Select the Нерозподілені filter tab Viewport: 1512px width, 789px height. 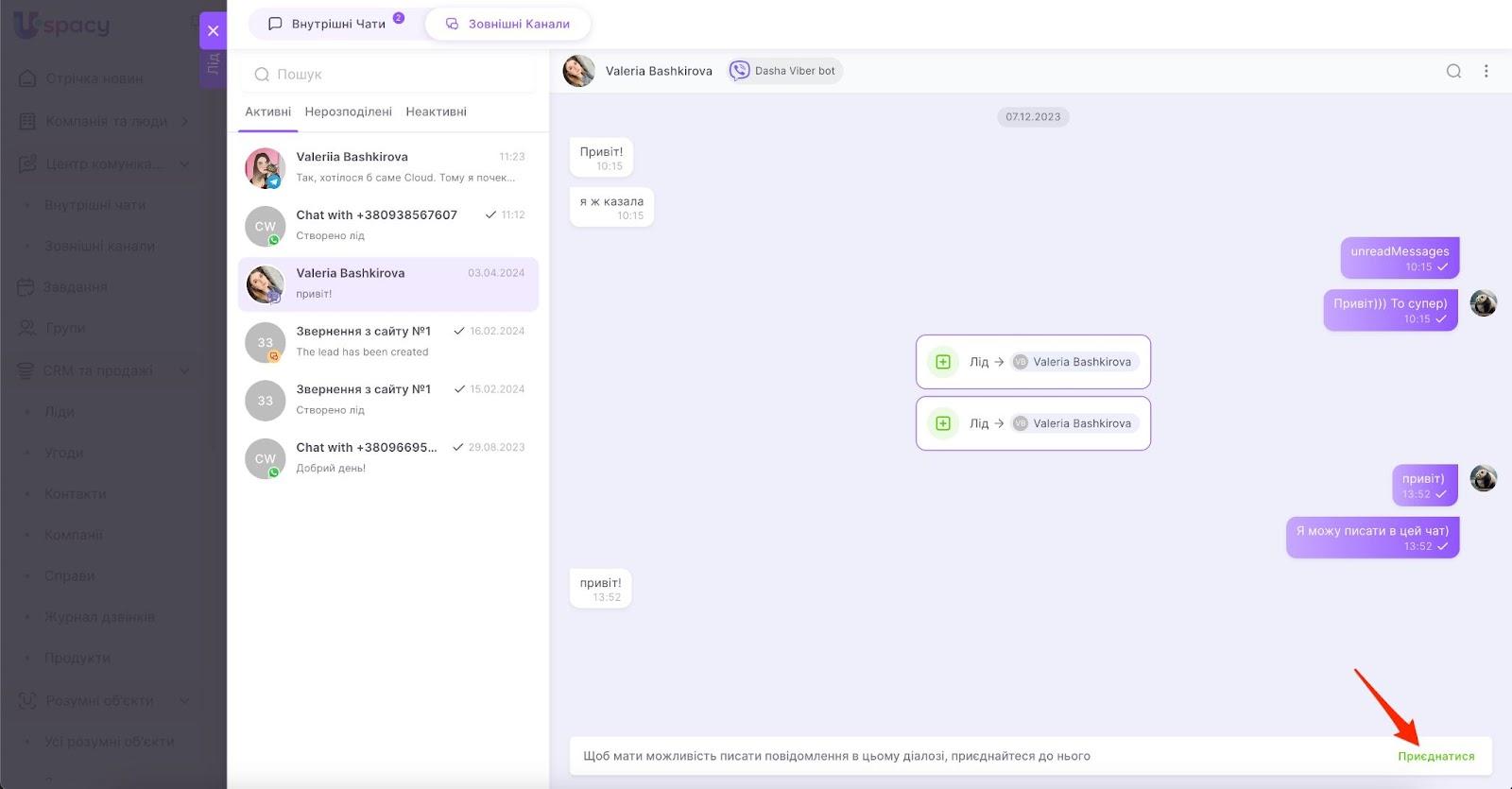(349, 111)
